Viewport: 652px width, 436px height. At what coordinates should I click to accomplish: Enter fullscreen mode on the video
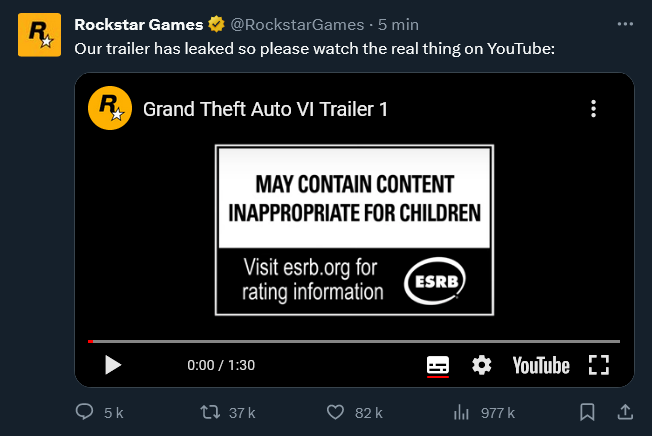coord(598,365)
